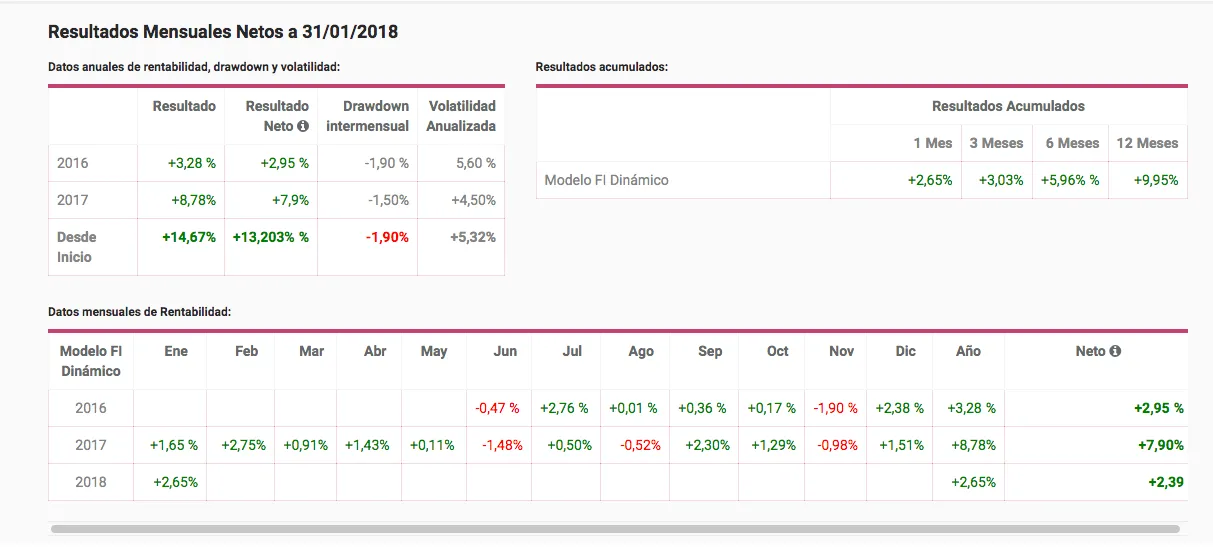Click the Modelo FI Dinámico row in accumulated results

coord(606,181)
